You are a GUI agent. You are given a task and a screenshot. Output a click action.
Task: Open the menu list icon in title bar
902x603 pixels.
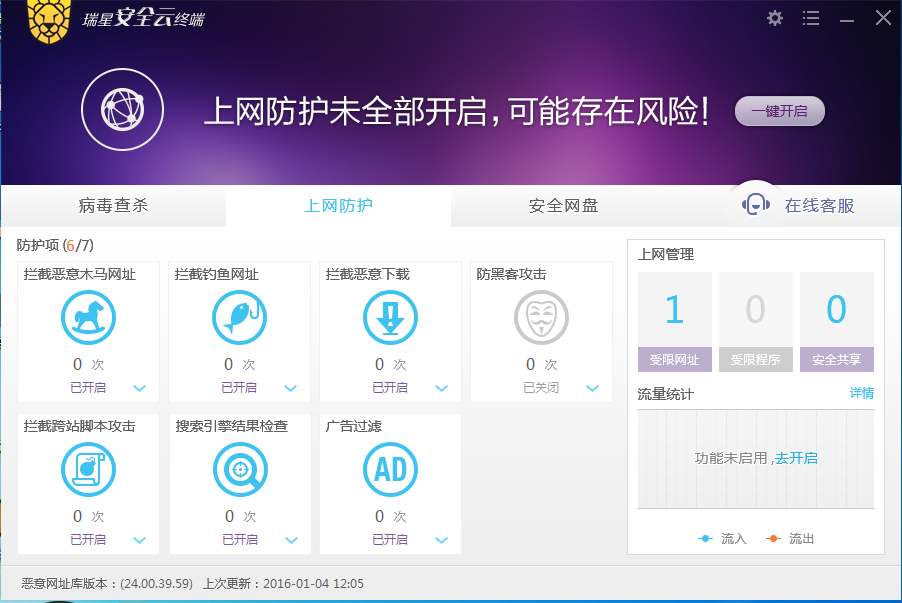811,18
